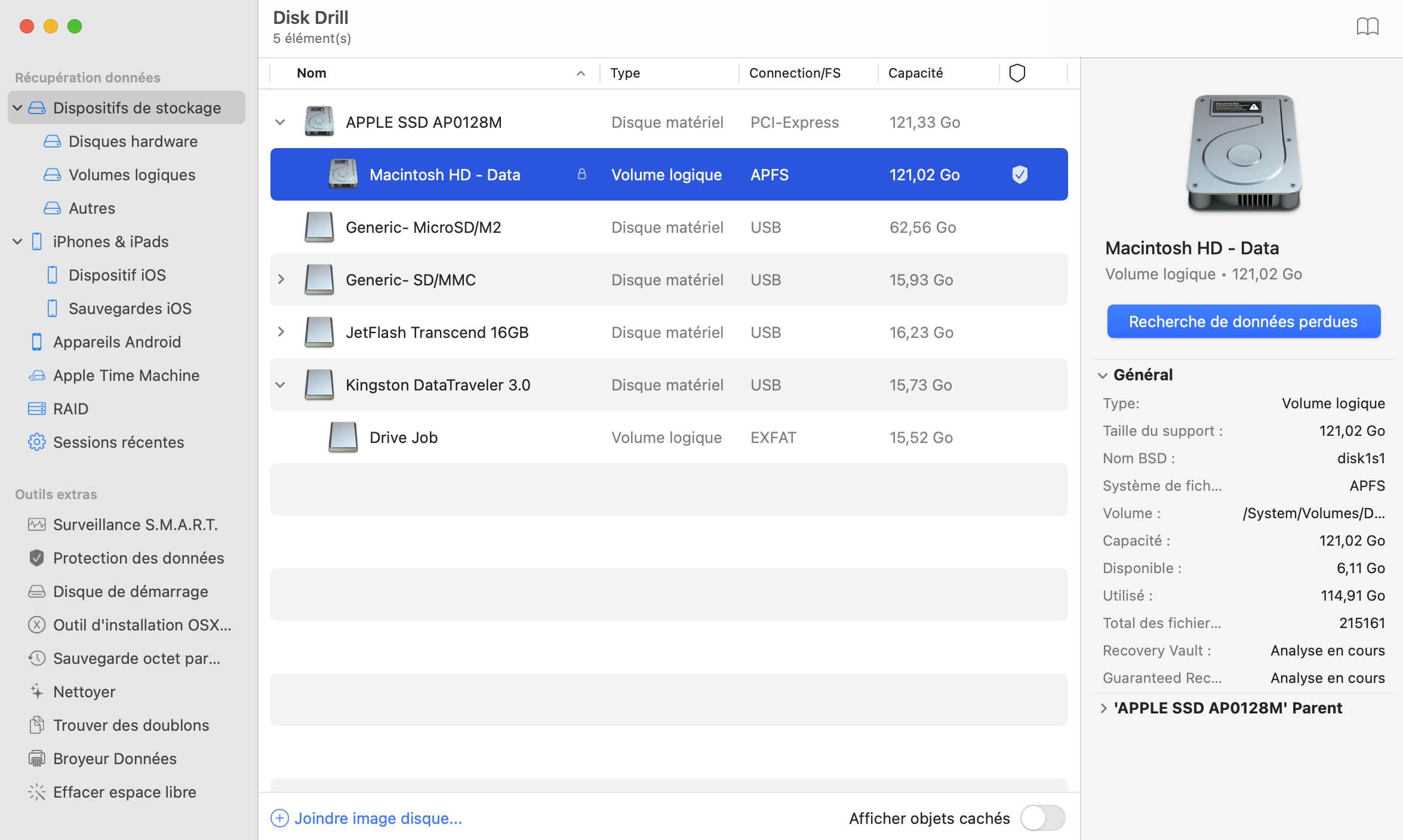Click the PCI-Express connection cell
The image size is (1403, 840).
pyautogui.click(x=794, y=122)
